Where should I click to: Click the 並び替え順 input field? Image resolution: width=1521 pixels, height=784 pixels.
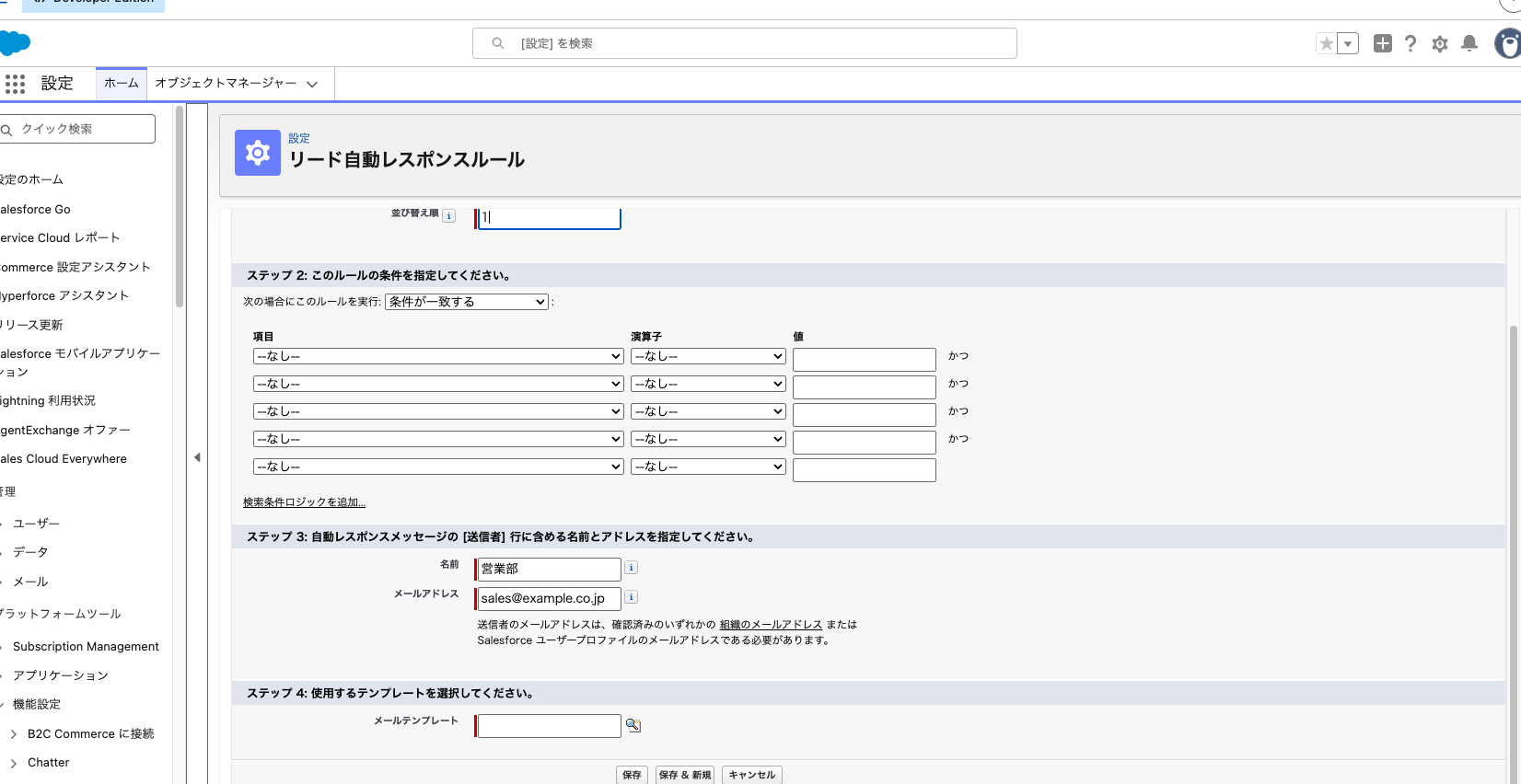pos(549,217)
